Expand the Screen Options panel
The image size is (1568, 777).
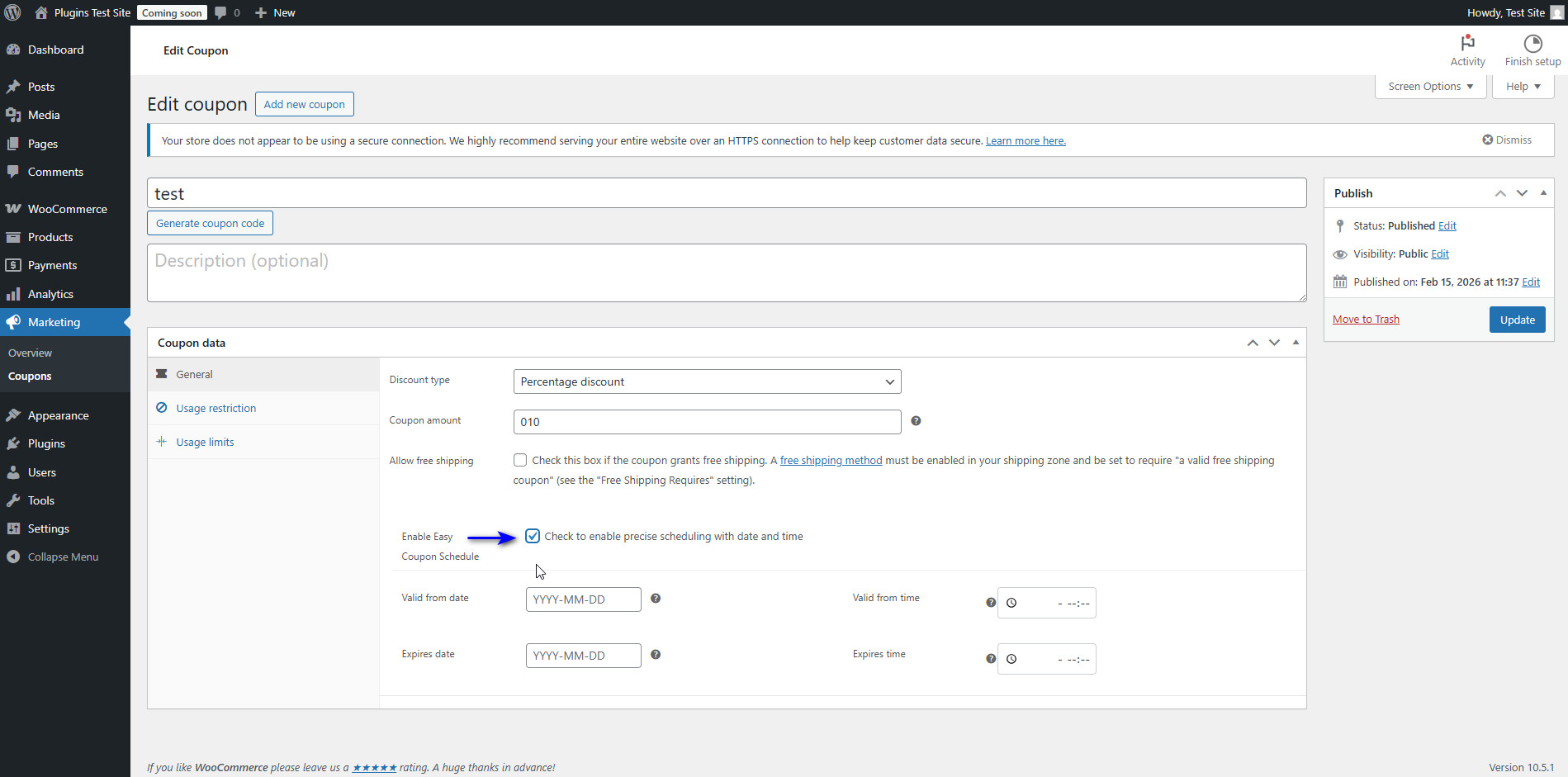[1429, 86]
